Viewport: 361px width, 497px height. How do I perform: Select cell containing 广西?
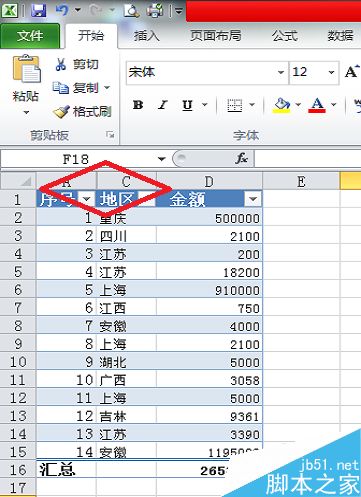(126, 380)
